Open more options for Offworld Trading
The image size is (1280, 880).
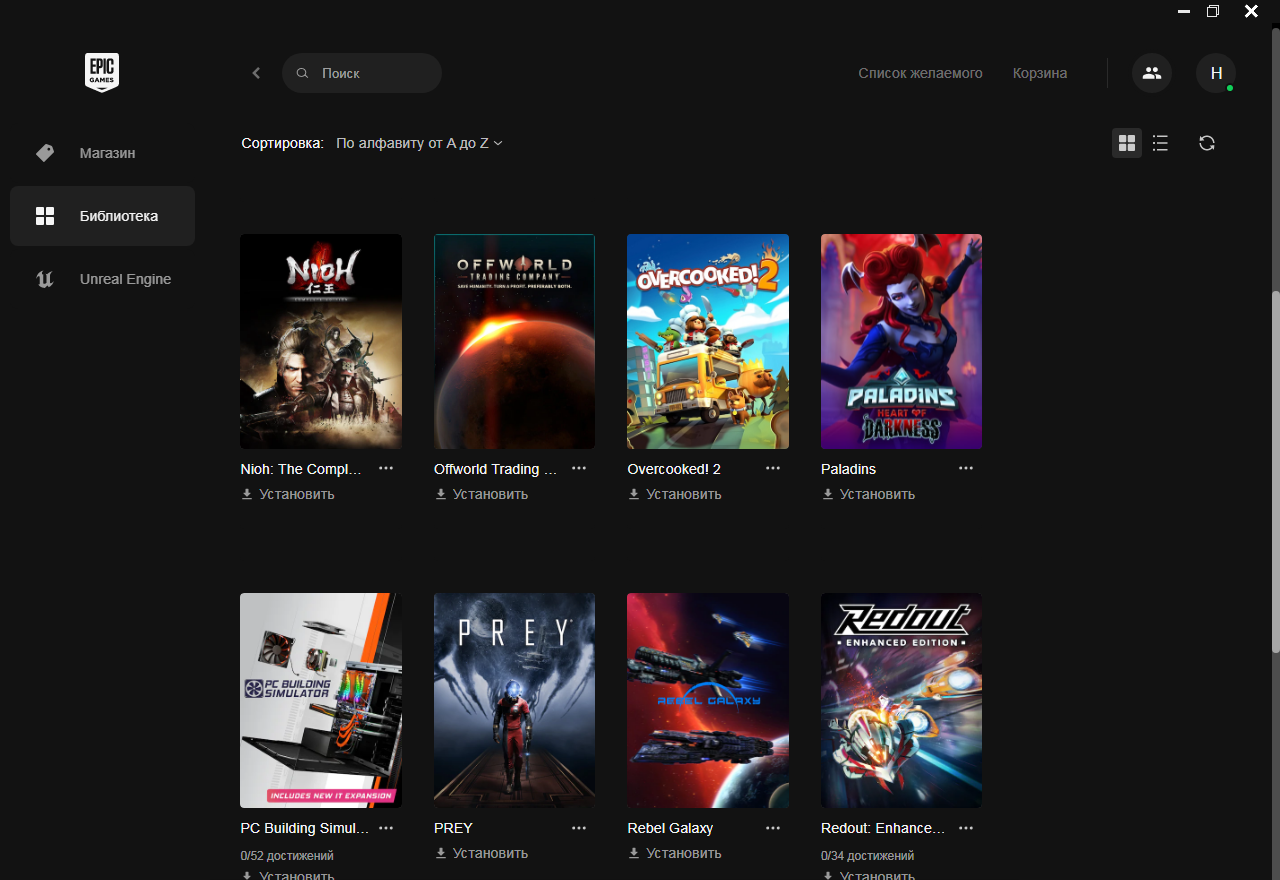click(x=579, y=468)
